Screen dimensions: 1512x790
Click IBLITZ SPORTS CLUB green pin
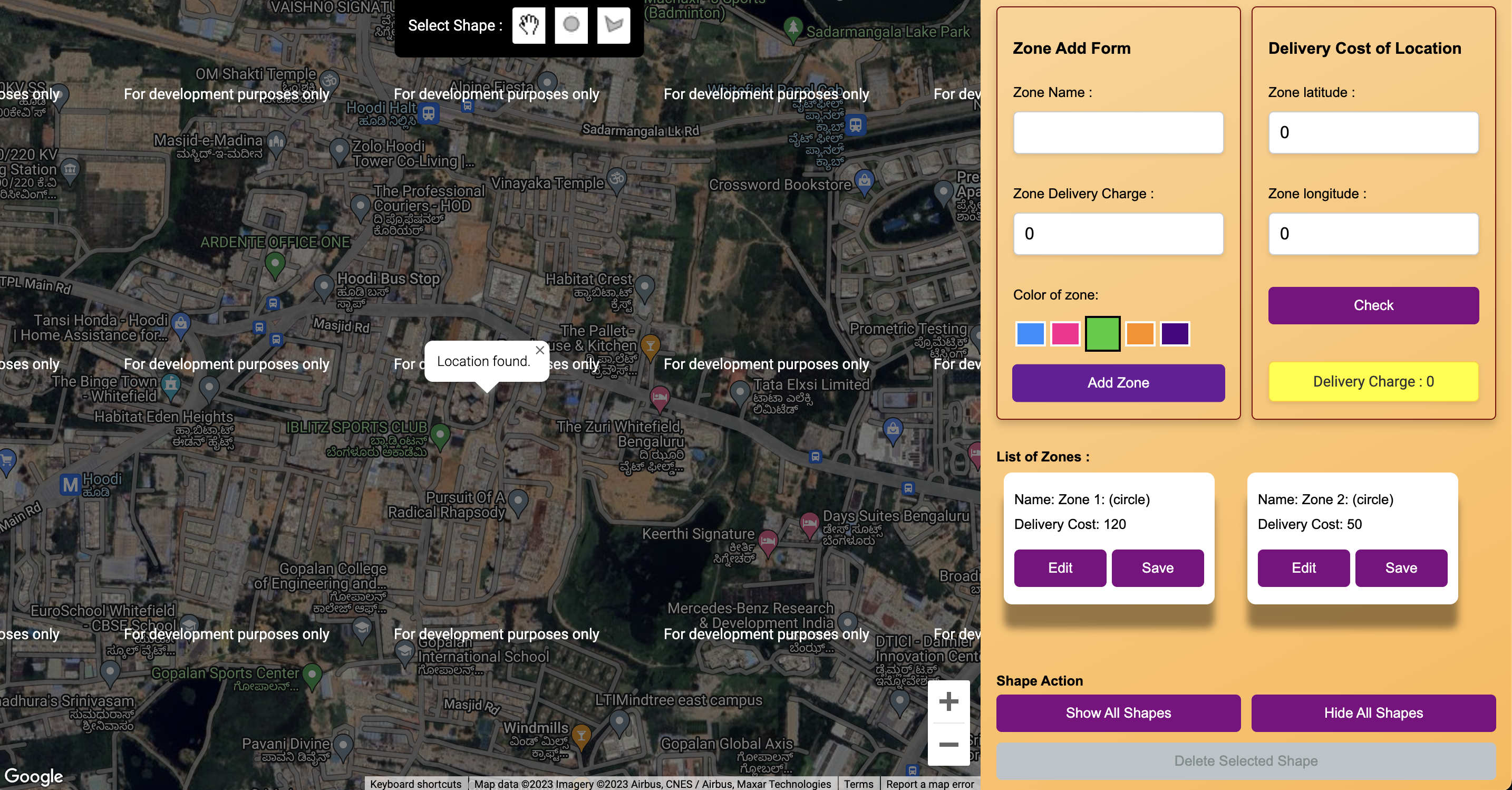(x=440, y=437)
